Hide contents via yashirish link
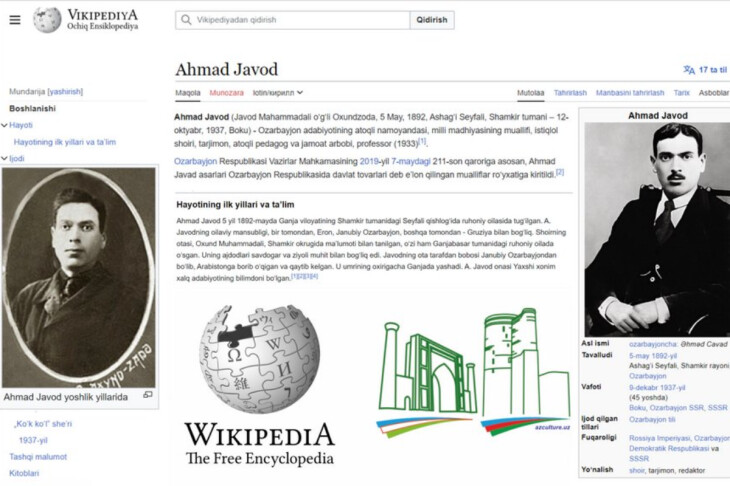Screen dimensions: 730x486 point(65,91)
